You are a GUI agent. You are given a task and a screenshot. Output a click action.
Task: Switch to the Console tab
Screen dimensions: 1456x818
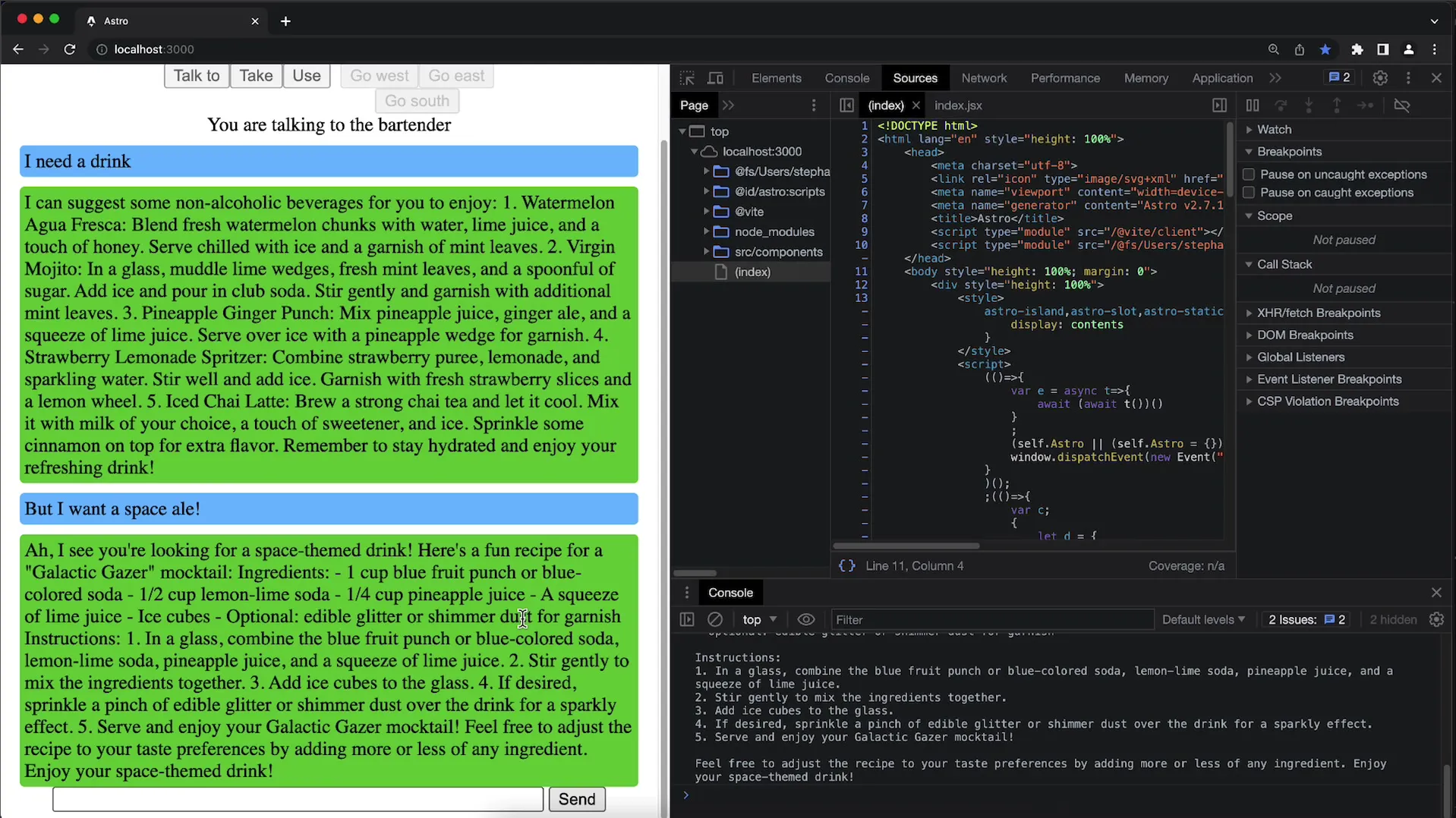pos(846,78)
